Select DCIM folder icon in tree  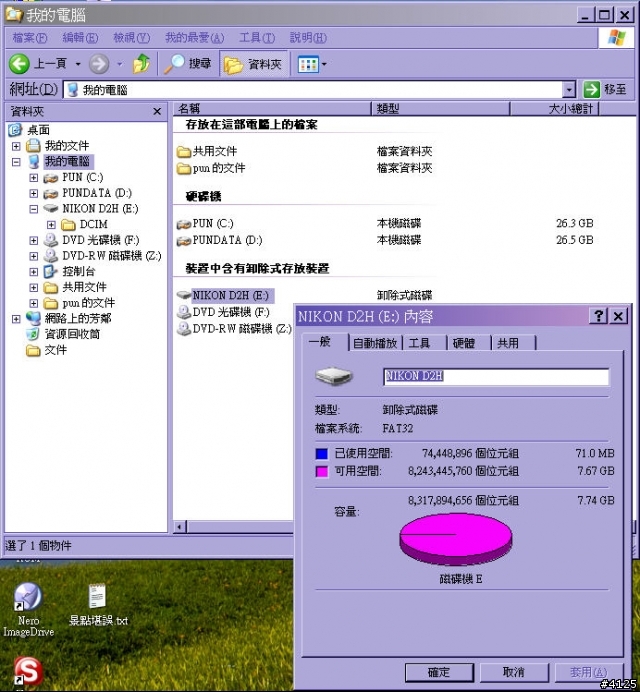68,225
